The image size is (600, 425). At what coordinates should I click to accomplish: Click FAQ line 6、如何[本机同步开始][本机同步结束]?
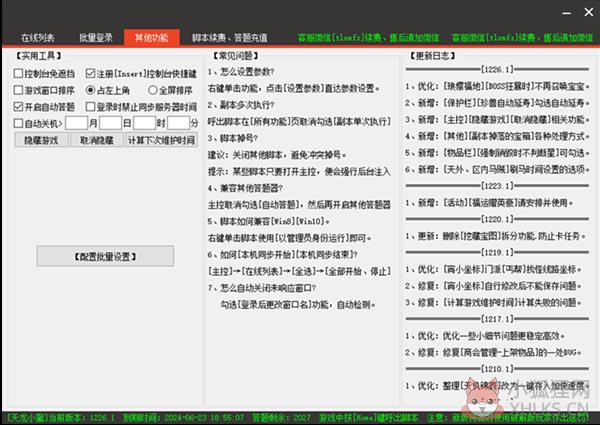point(283,255)
